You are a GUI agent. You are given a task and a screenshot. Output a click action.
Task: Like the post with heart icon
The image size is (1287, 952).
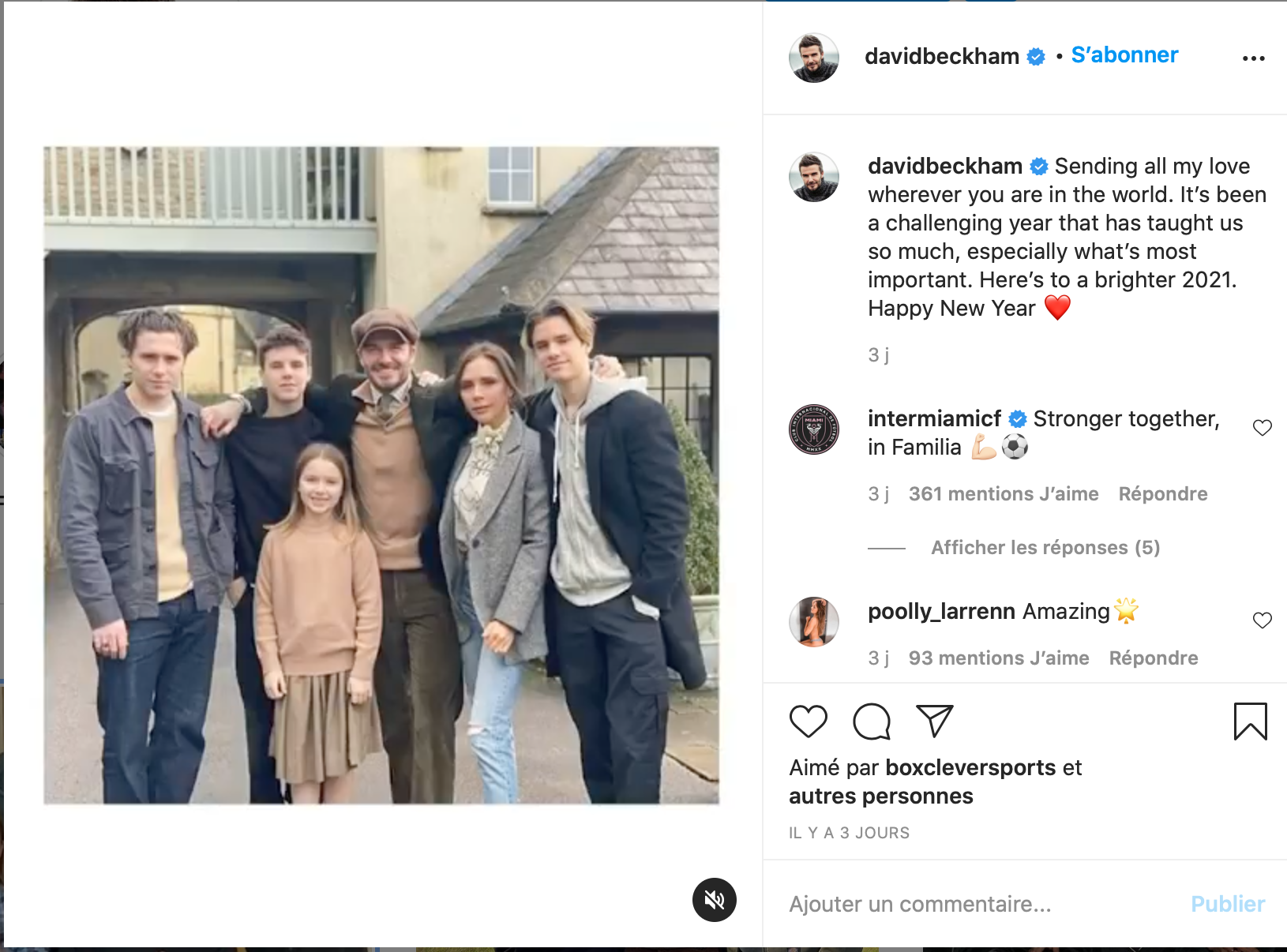point(808,721)
